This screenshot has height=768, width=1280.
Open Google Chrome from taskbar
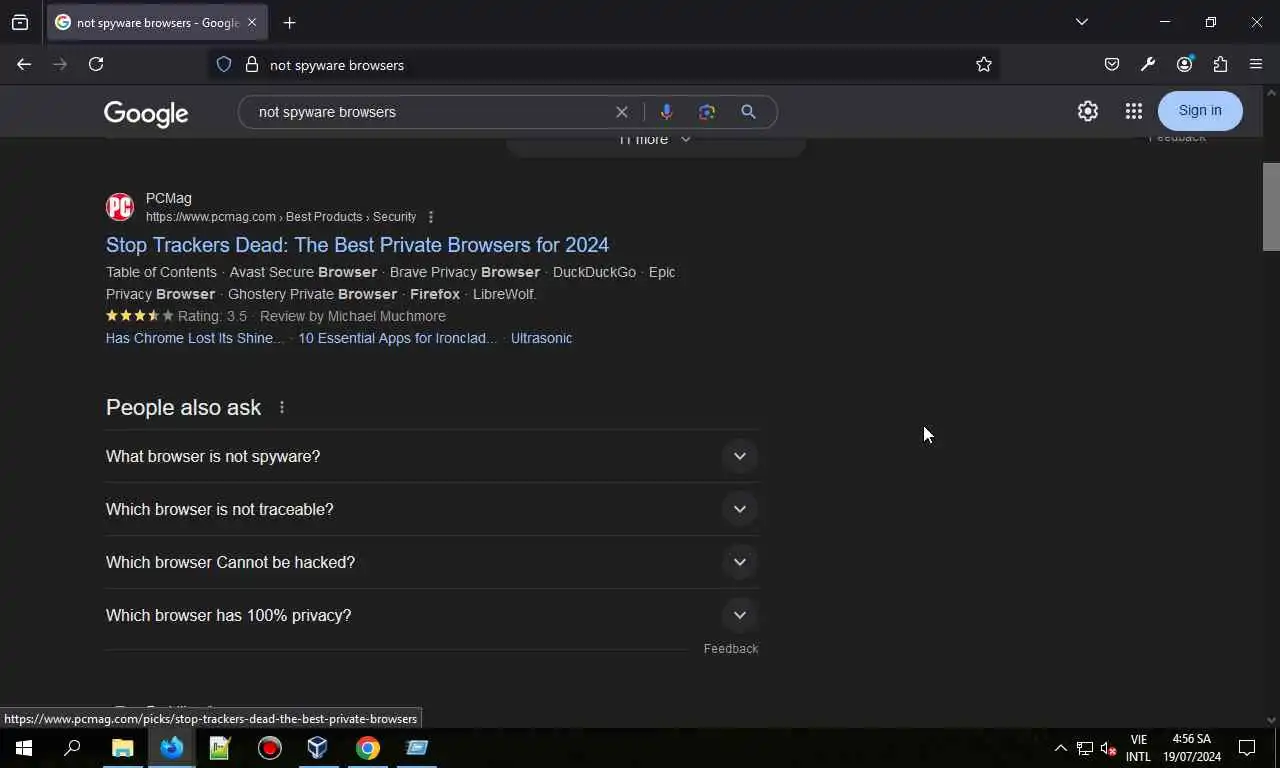[368, 748]
